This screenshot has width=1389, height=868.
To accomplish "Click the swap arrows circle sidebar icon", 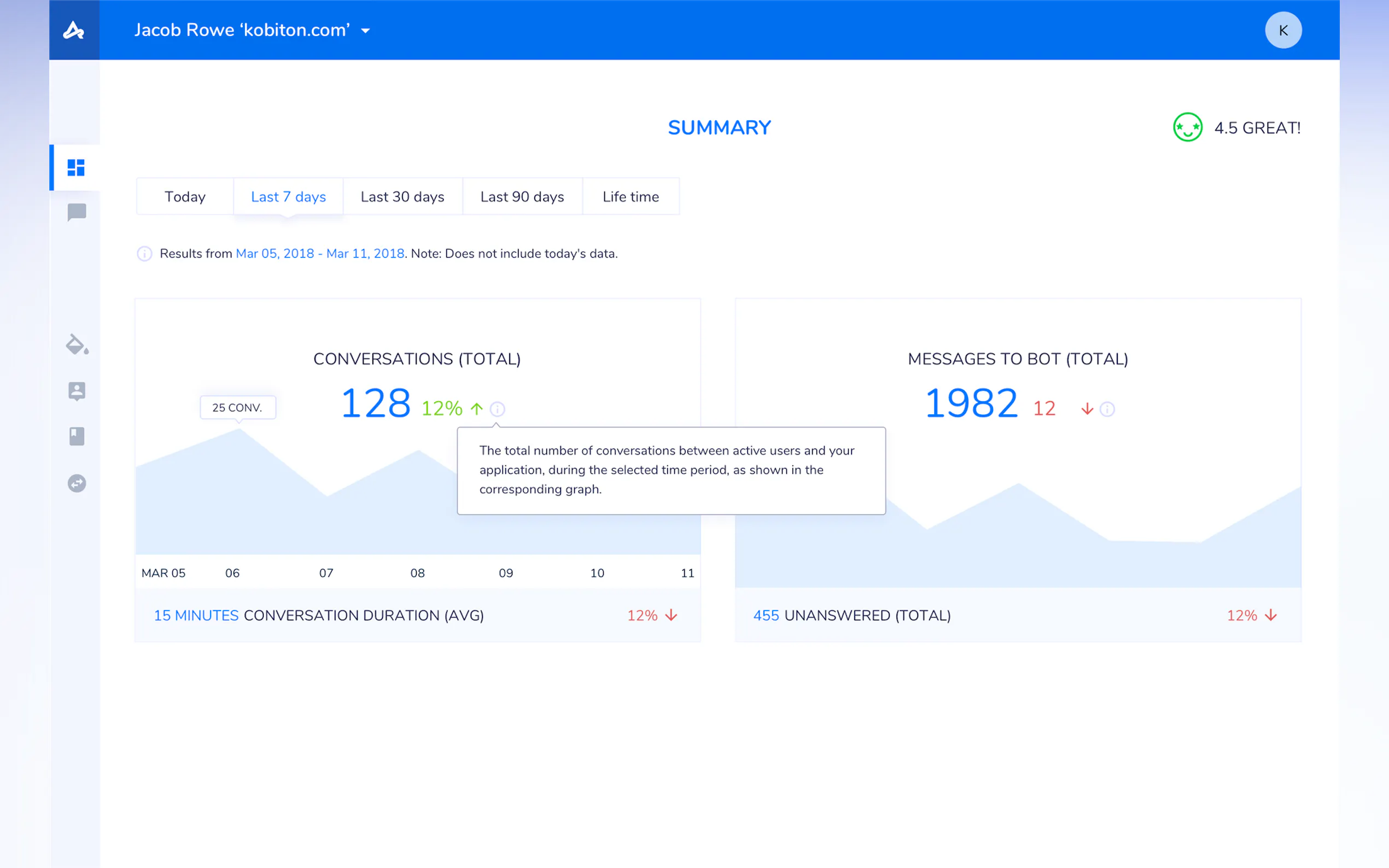I will (x=77, y=483).
